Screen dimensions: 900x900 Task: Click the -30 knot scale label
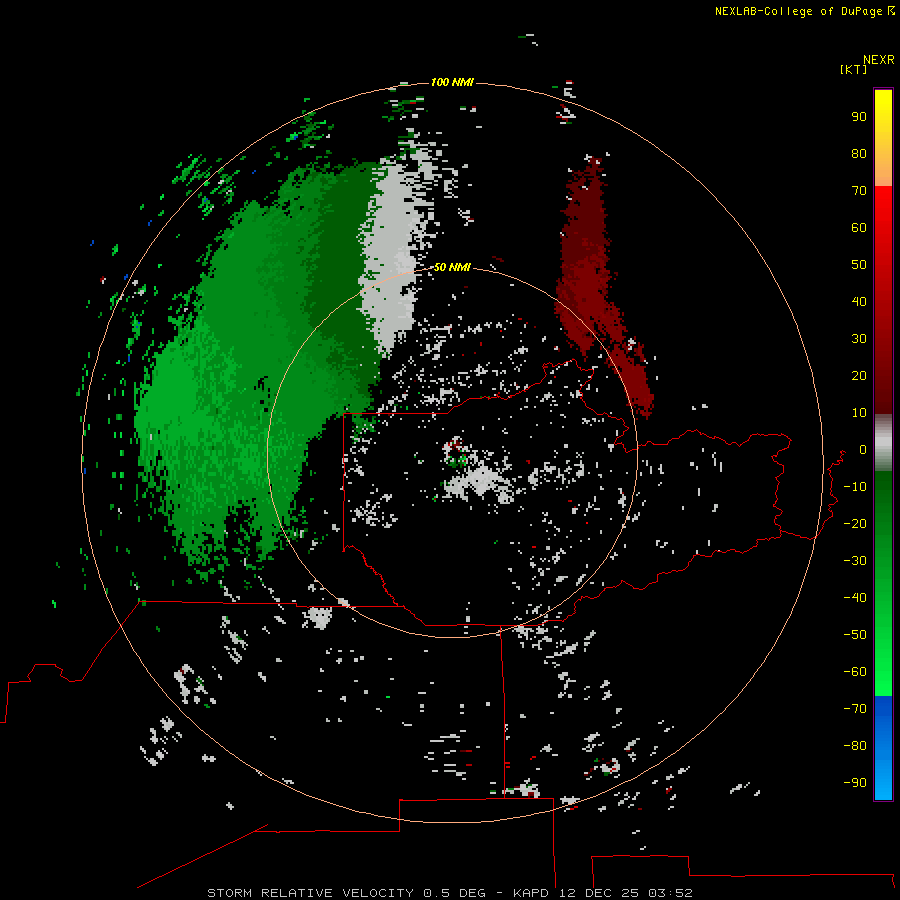(x=855, y=561)
